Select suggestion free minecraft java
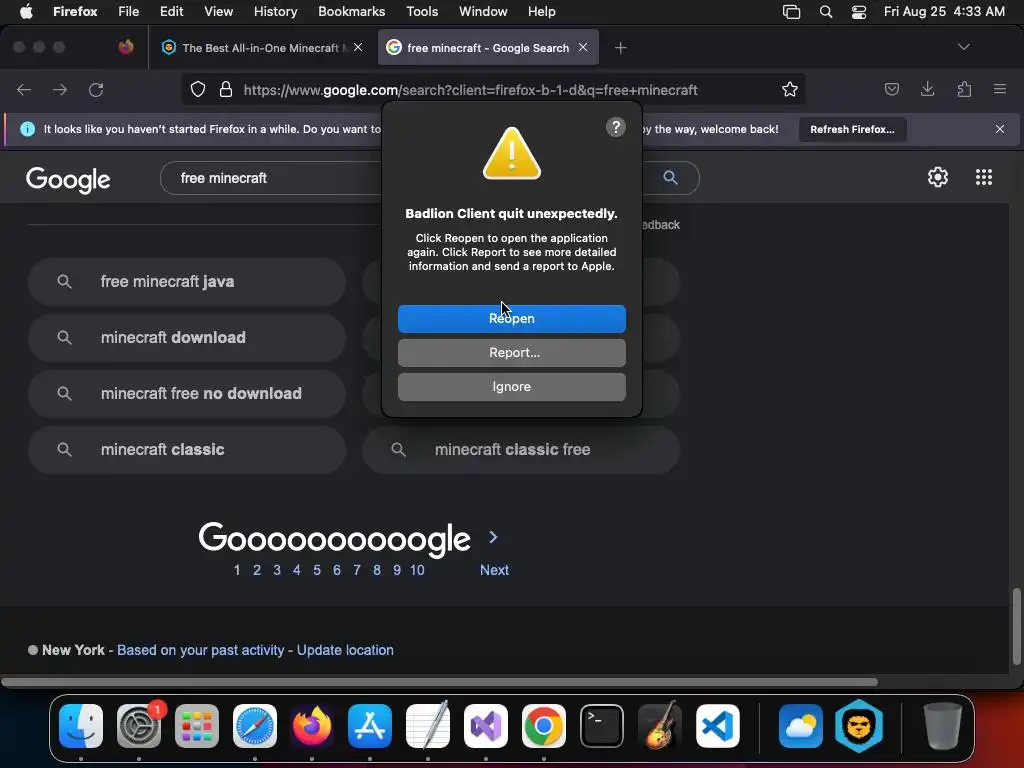 pos(186,281)
